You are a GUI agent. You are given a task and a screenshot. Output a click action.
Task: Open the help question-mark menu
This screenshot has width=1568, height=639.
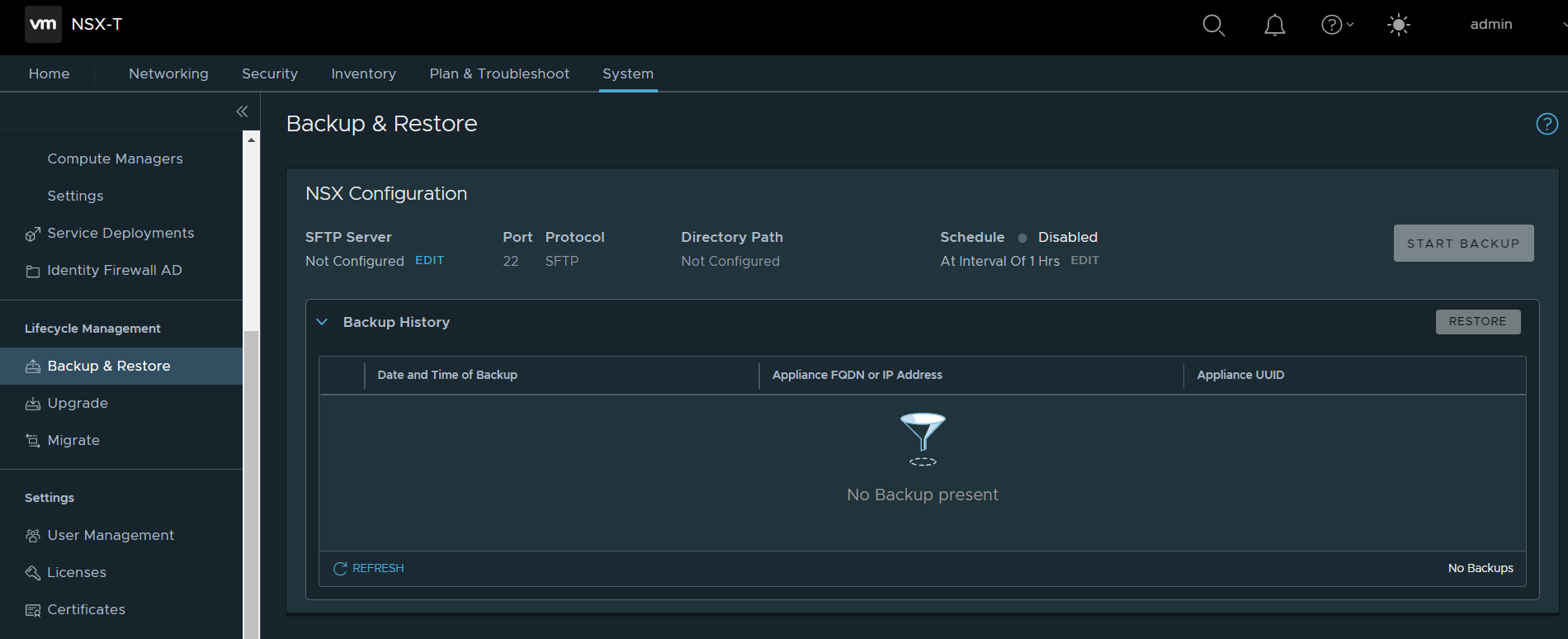click(1337, 25)
